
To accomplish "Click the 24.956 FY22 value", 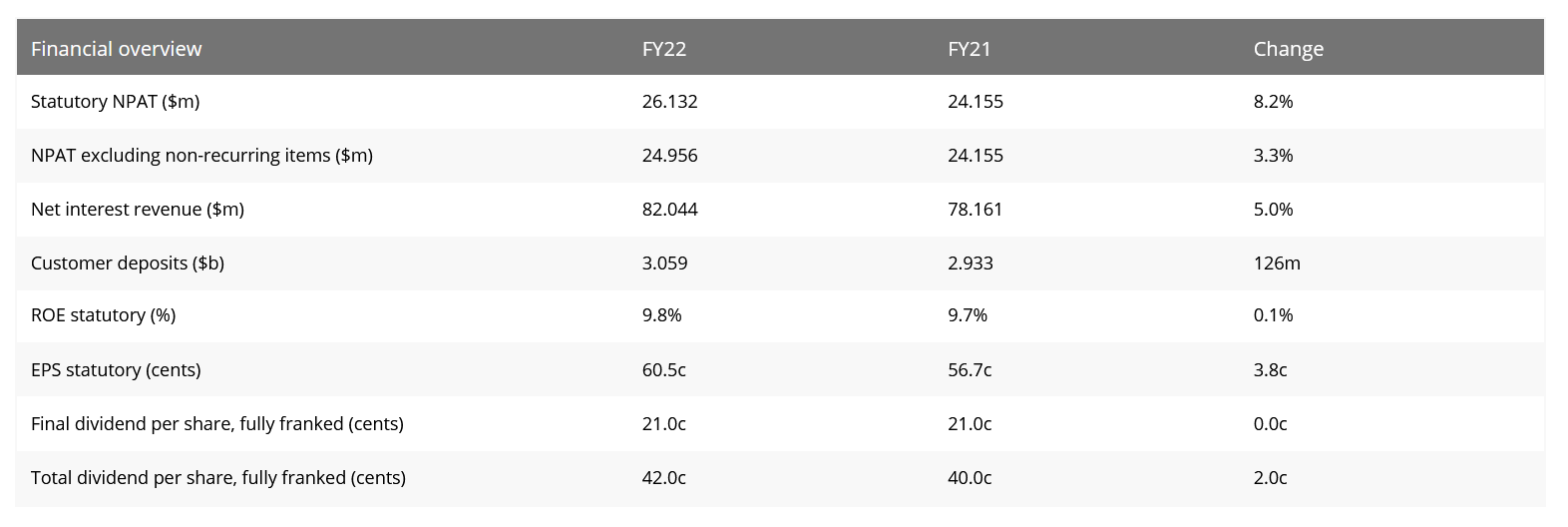I will [669, 156].
